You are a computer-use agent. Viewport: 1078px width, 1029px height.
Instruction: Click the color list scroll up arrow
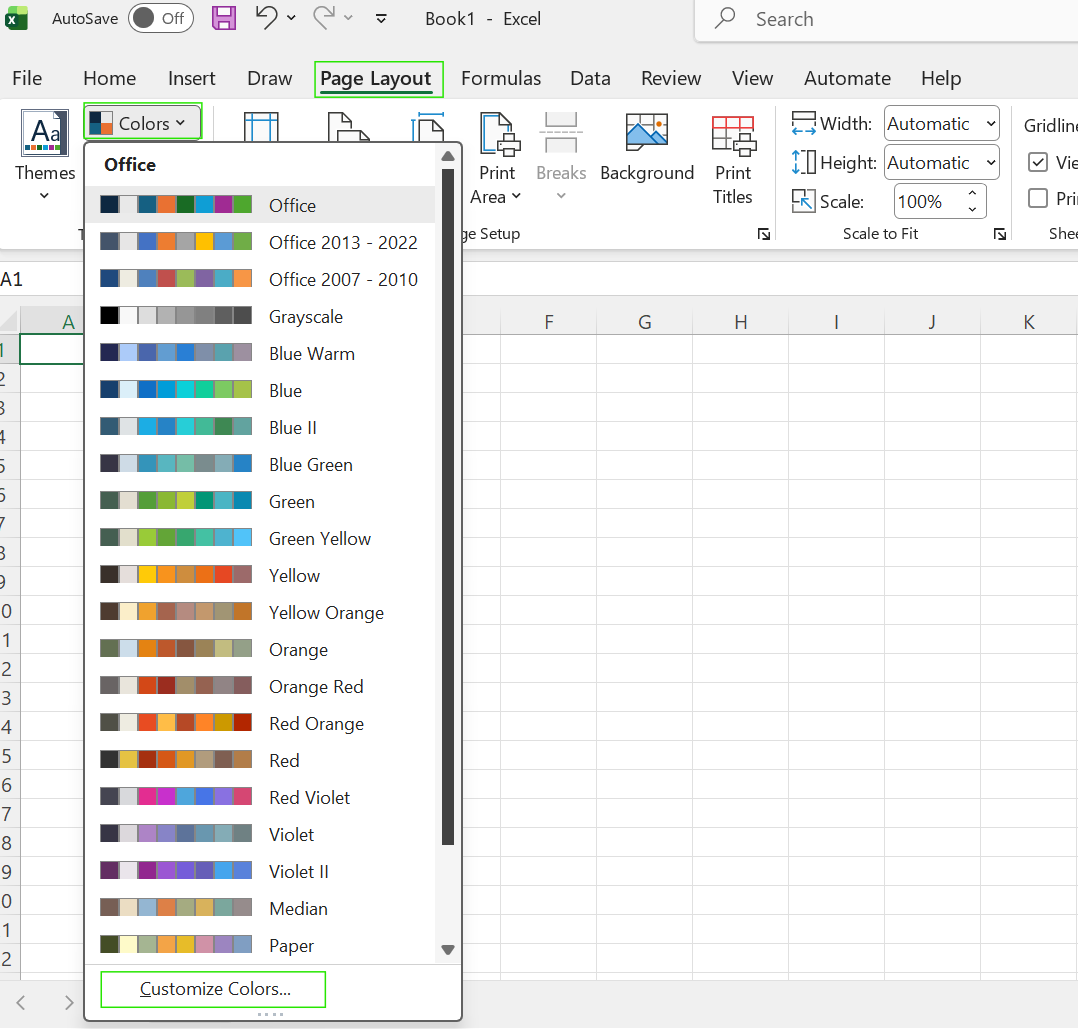point(448,156)
